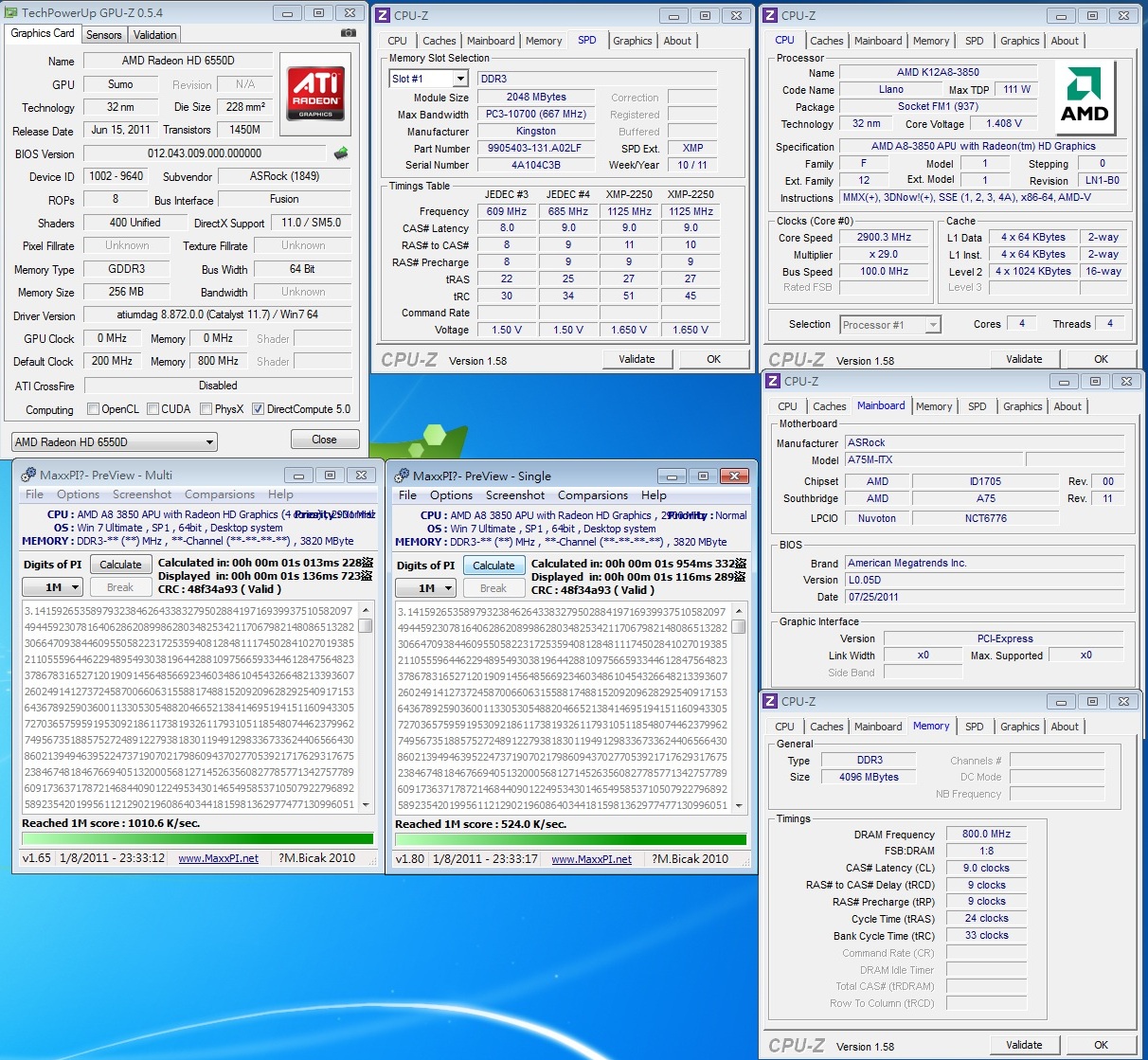Enable the OpenCL checkbox
The width and height of the screenshot is (1148, 1060).
pyautogui.click(x=93, y=409)
